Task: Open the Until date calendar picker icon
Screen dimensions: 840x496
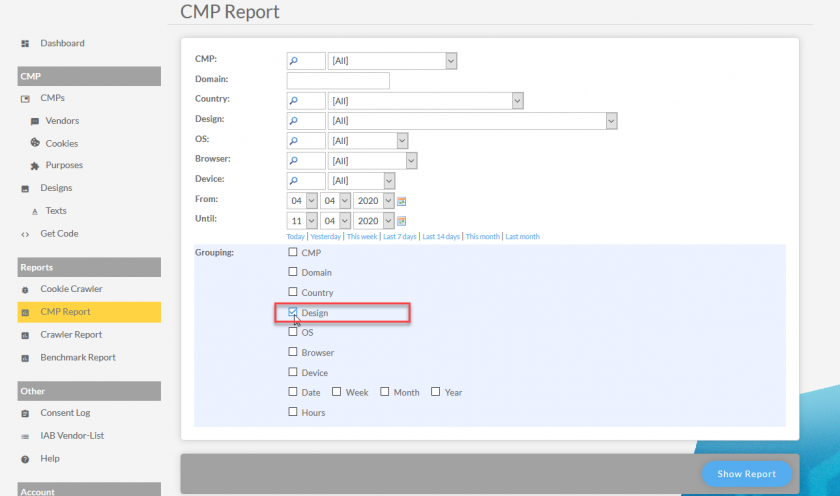Action: point(401,221)
